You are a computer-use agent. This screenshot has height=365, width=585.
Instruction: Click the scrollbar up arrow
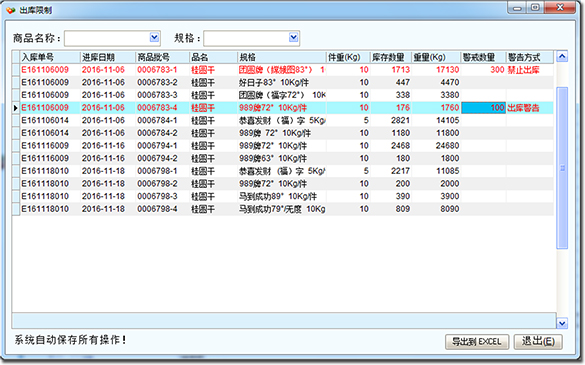pos(562,57)
